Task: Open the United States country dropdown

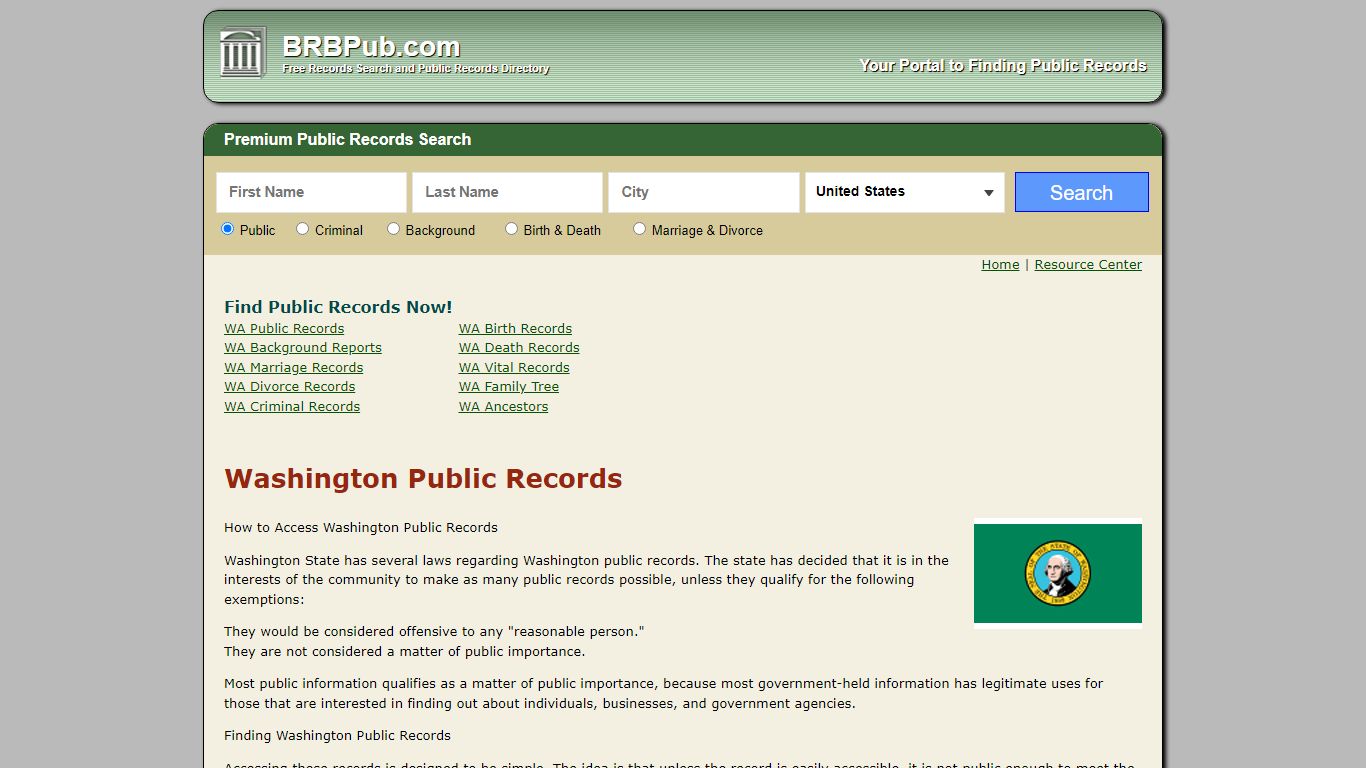Action: pos(905,192)
